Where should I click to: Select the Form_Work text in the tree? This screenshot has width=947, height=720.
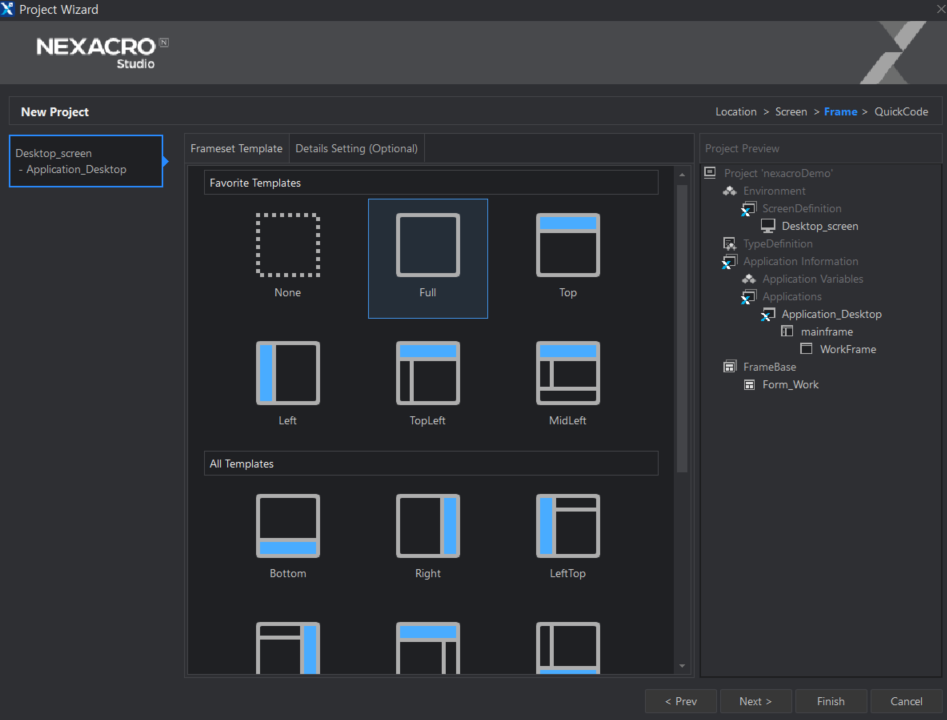790,385
